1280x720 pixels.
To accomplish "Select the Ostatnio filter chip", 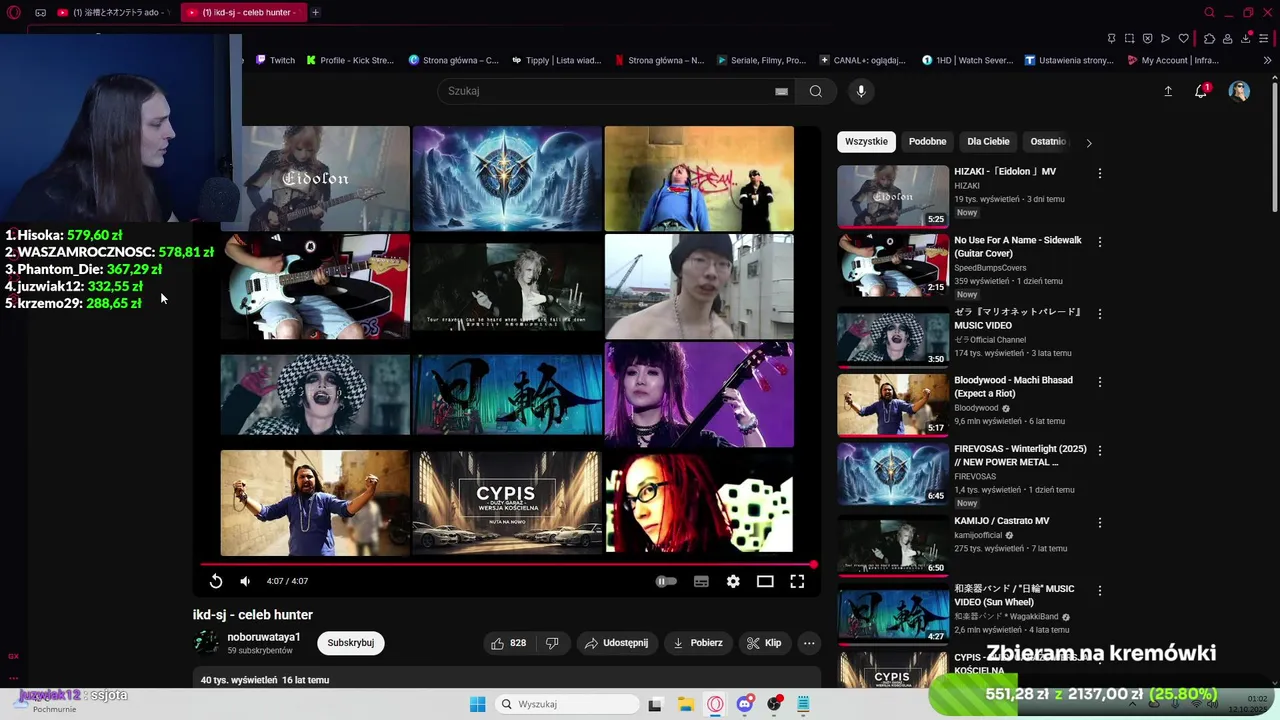I will click(1047, 142).
